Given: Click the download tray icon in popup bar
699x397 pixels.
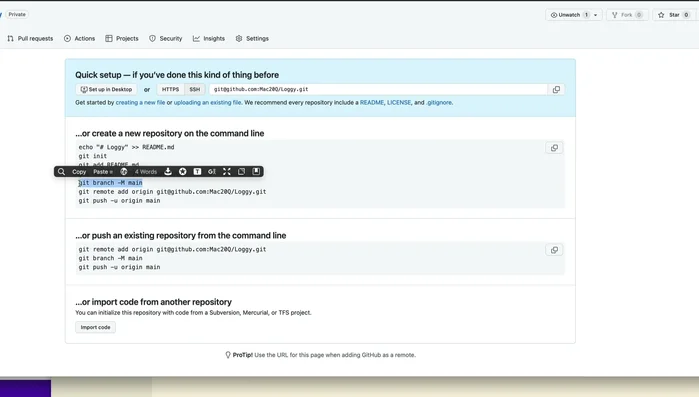Looking at the screenshot, I should click(x=168, y=172).
